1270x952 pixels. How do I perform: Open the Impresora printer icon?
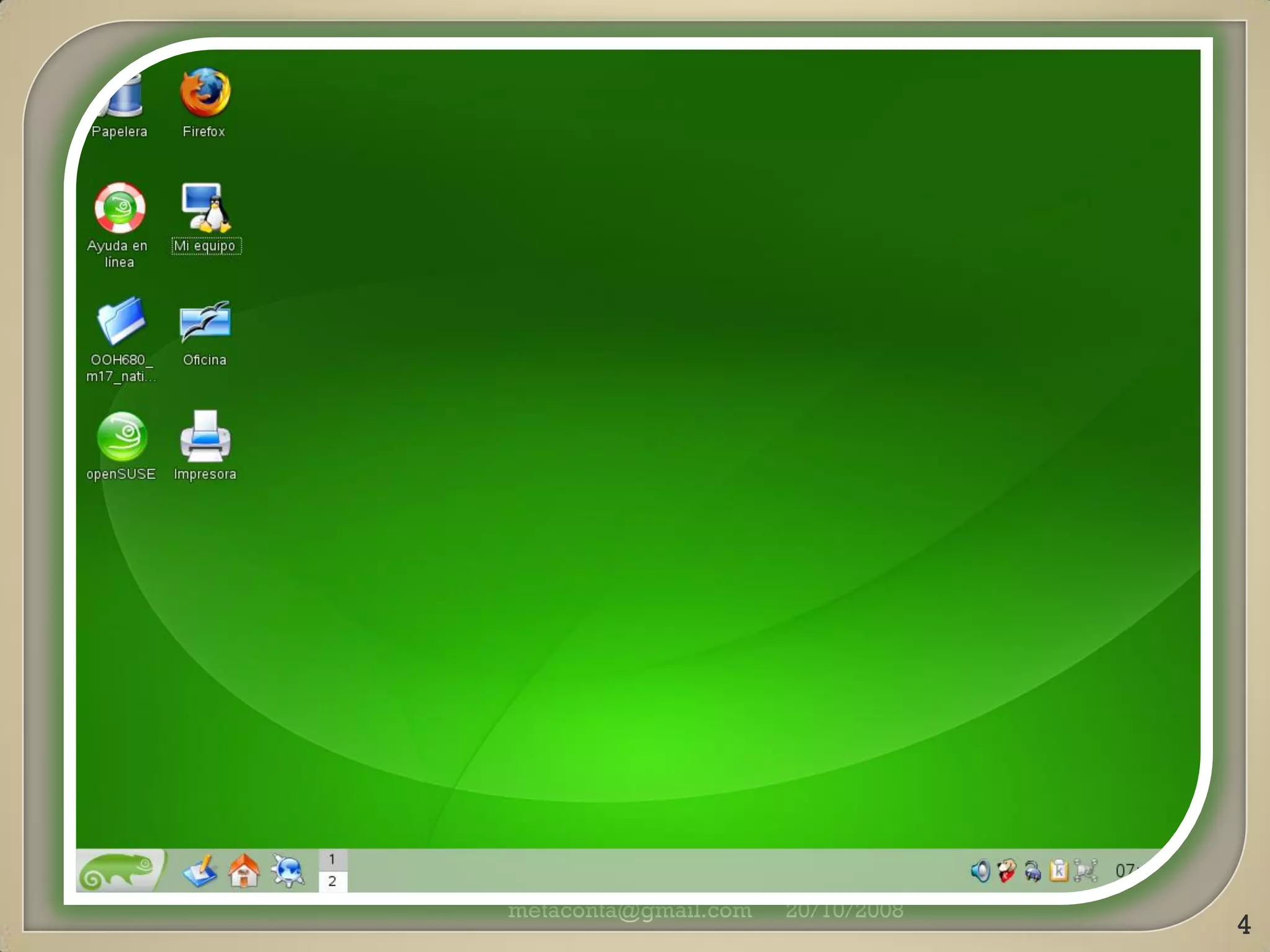click(205, 436)
